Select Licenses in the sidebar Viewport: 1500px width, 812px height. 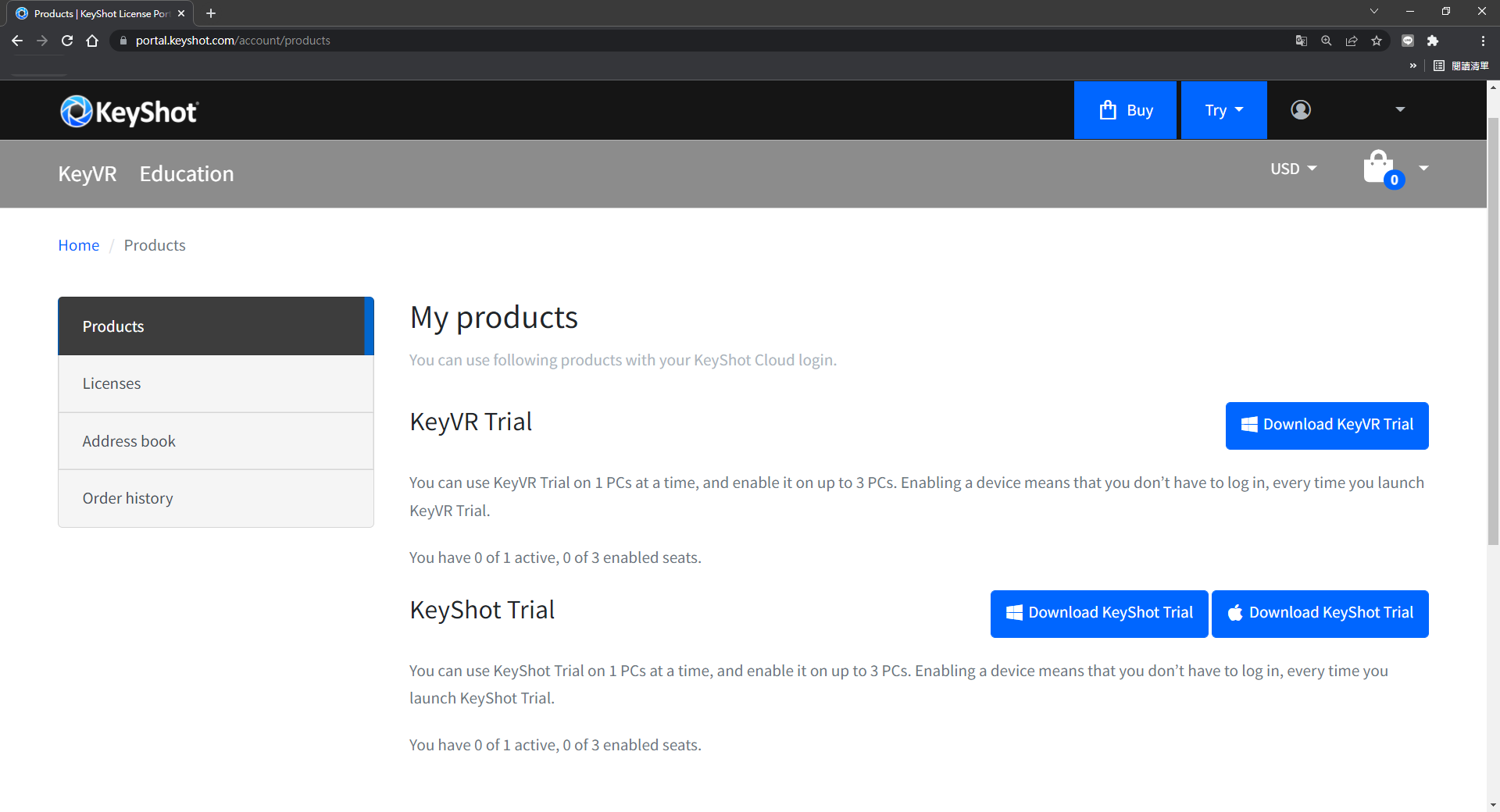tap(216, 383)
